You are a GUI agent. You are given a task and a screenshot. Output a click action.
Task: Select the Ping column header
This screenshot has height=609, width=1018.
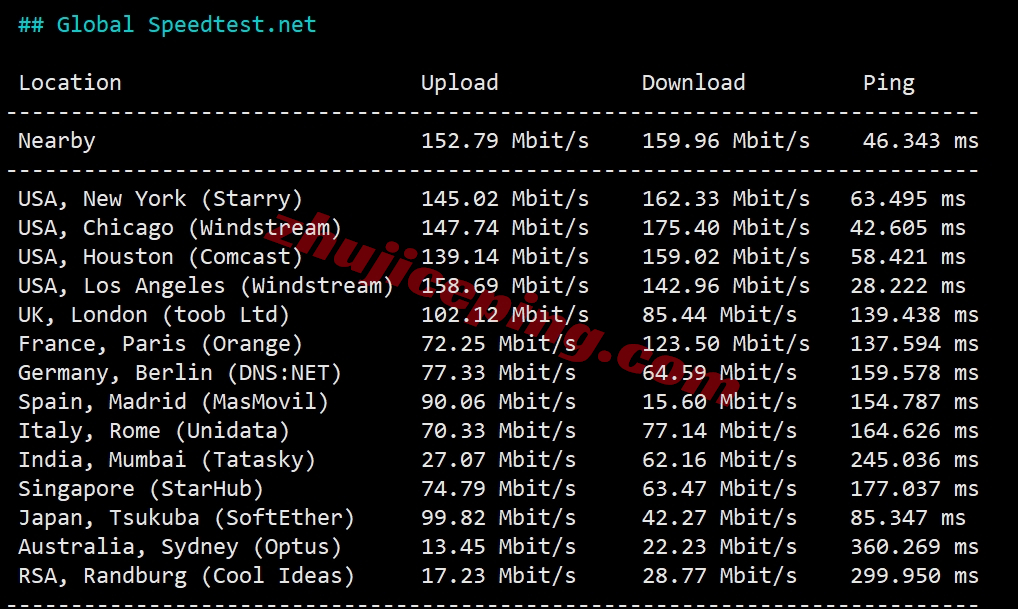click(x=888, y=83)
